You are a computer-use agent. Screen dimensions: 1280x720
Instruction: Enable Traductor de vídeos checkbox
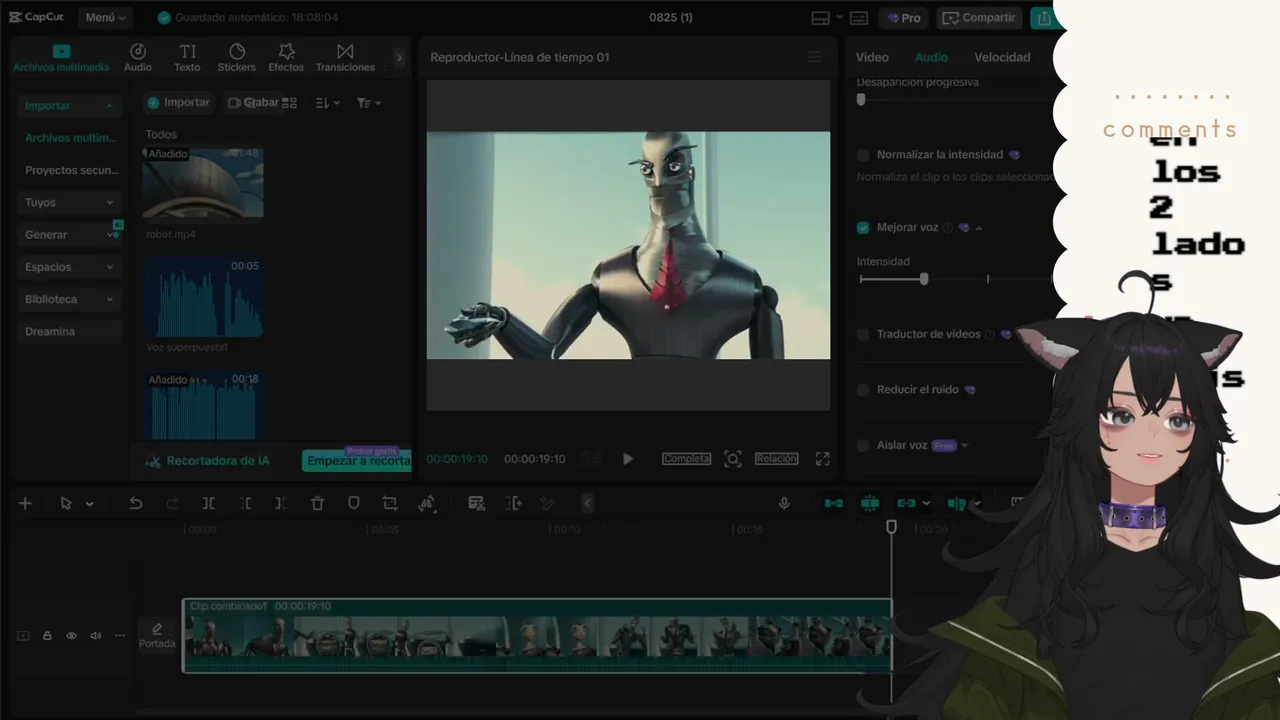(x=863, y=335)
